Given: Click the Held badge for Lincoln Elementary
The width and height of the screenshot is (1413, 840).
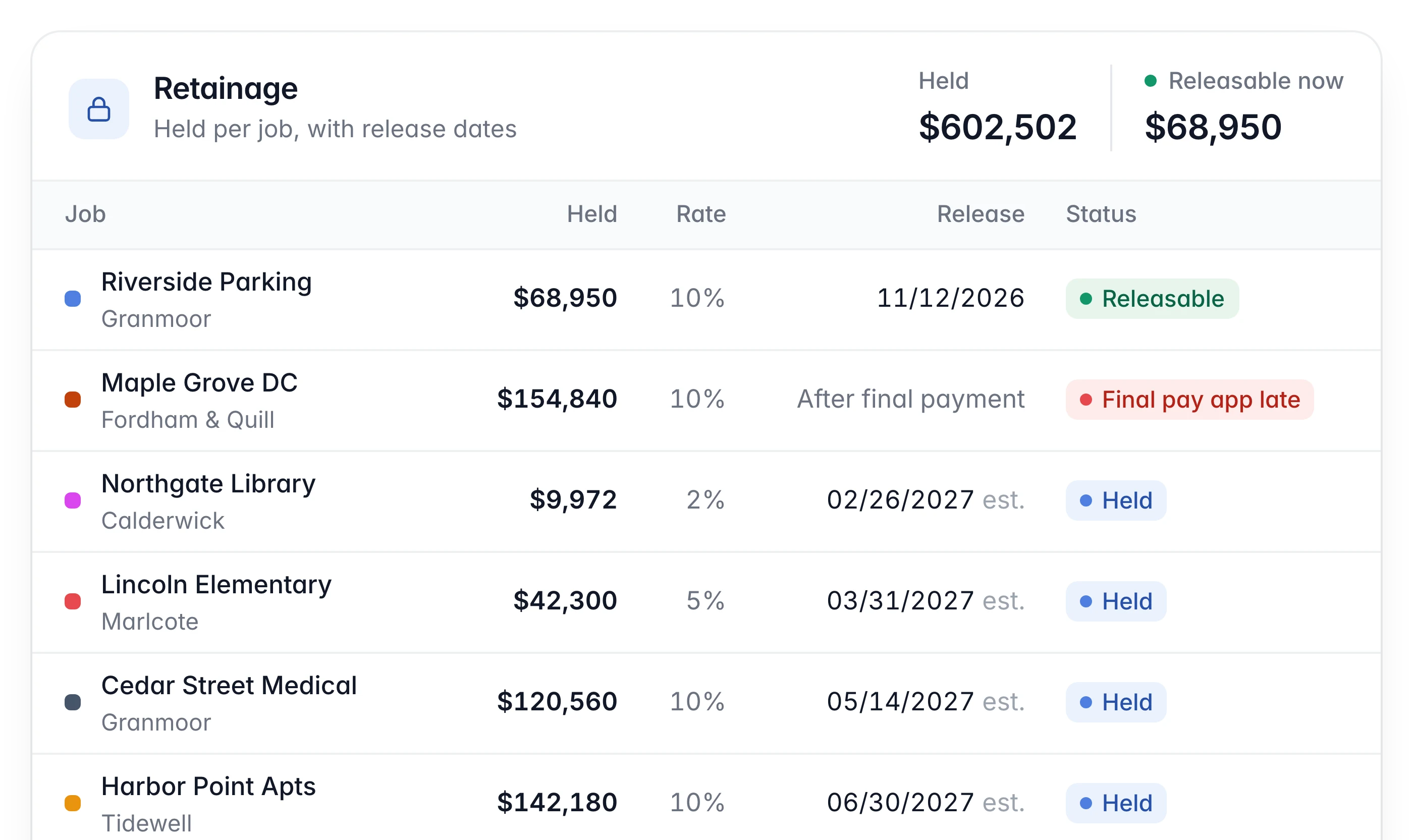Looking at the screenshot, I should tap(1116, 601).
